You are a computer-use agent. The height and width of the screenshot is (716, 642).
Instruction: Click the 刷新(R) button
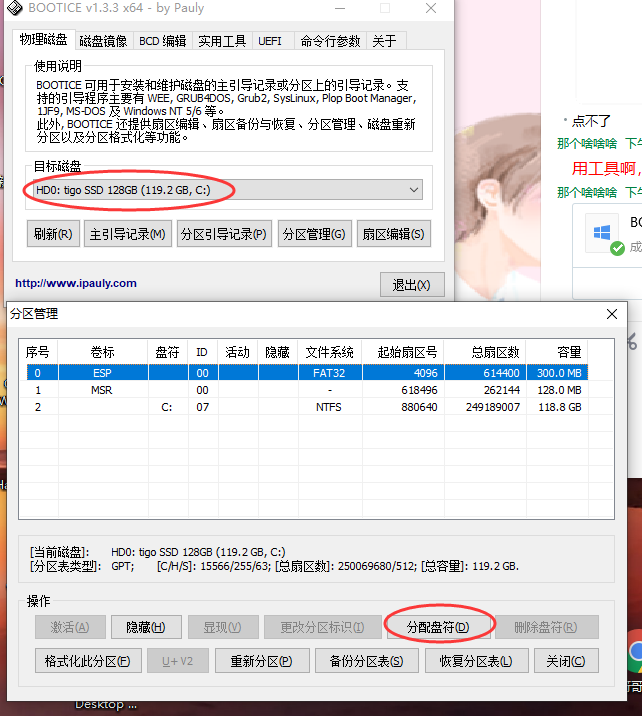pos(53,234)
